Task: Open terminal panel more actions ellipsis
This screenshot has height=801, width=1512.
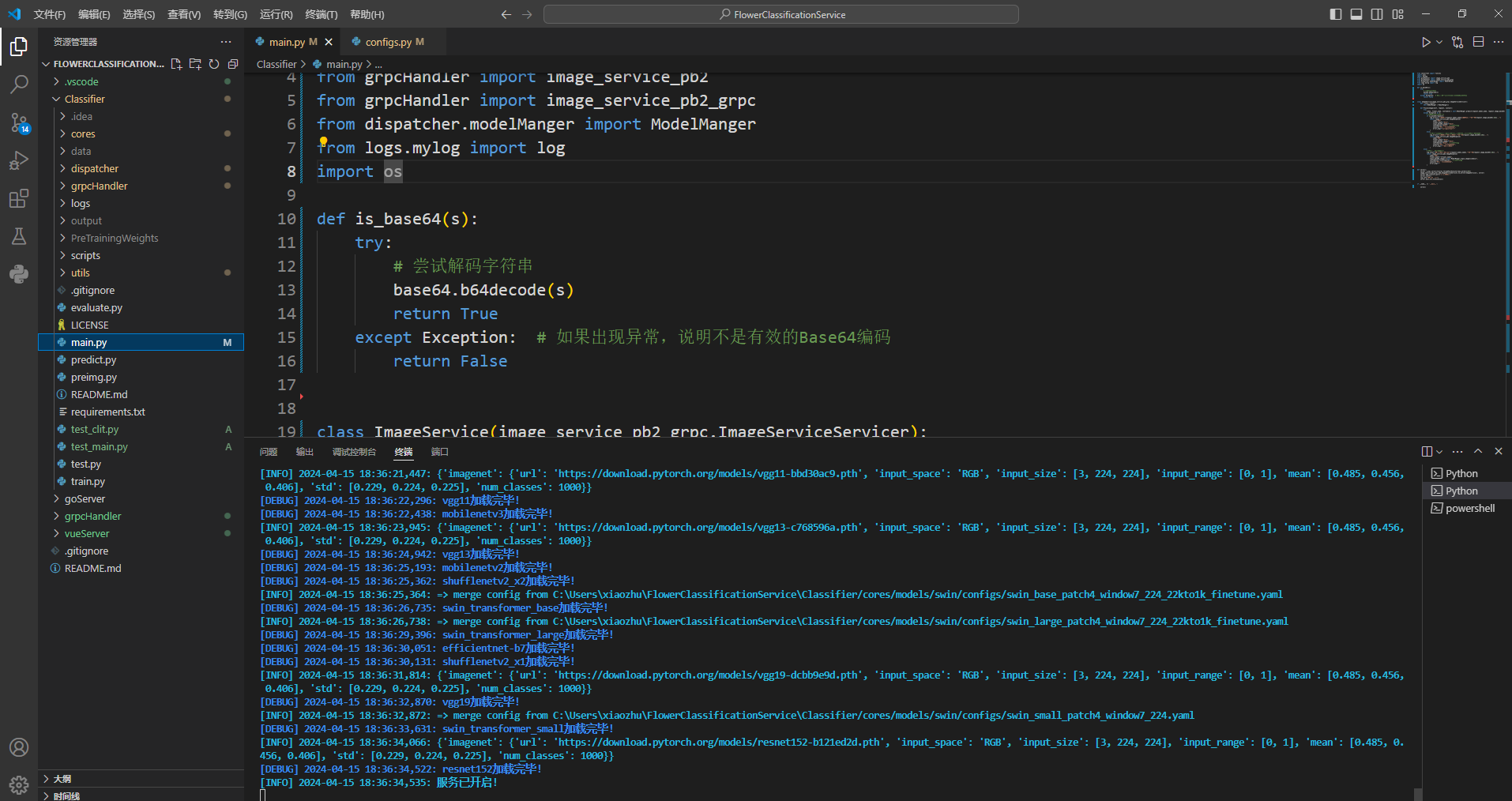Action: [x=1457, y=451]
